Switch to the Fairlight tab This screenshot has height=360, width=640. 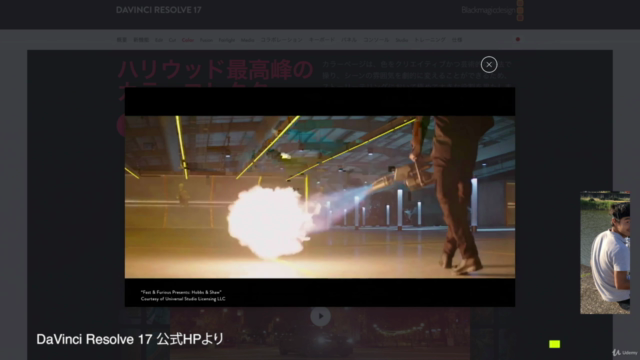point(227,40)
